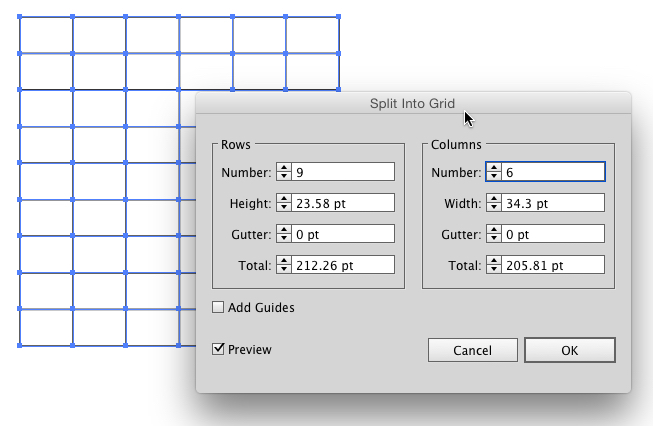Viewport: 653px width, 426px height.
Task: Click the Columns Number input field
Action: tap(553, 172)
